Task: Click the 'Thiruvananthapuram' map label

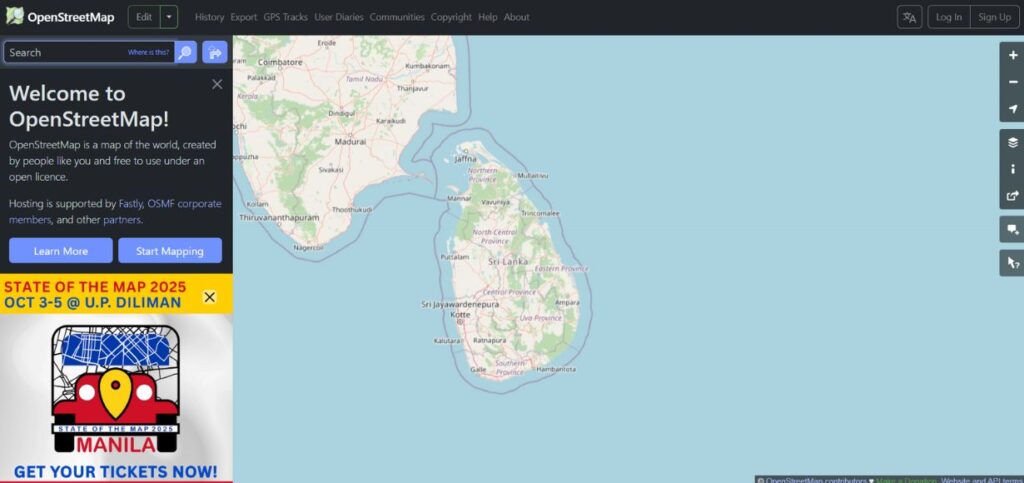Action: [279, 217]
